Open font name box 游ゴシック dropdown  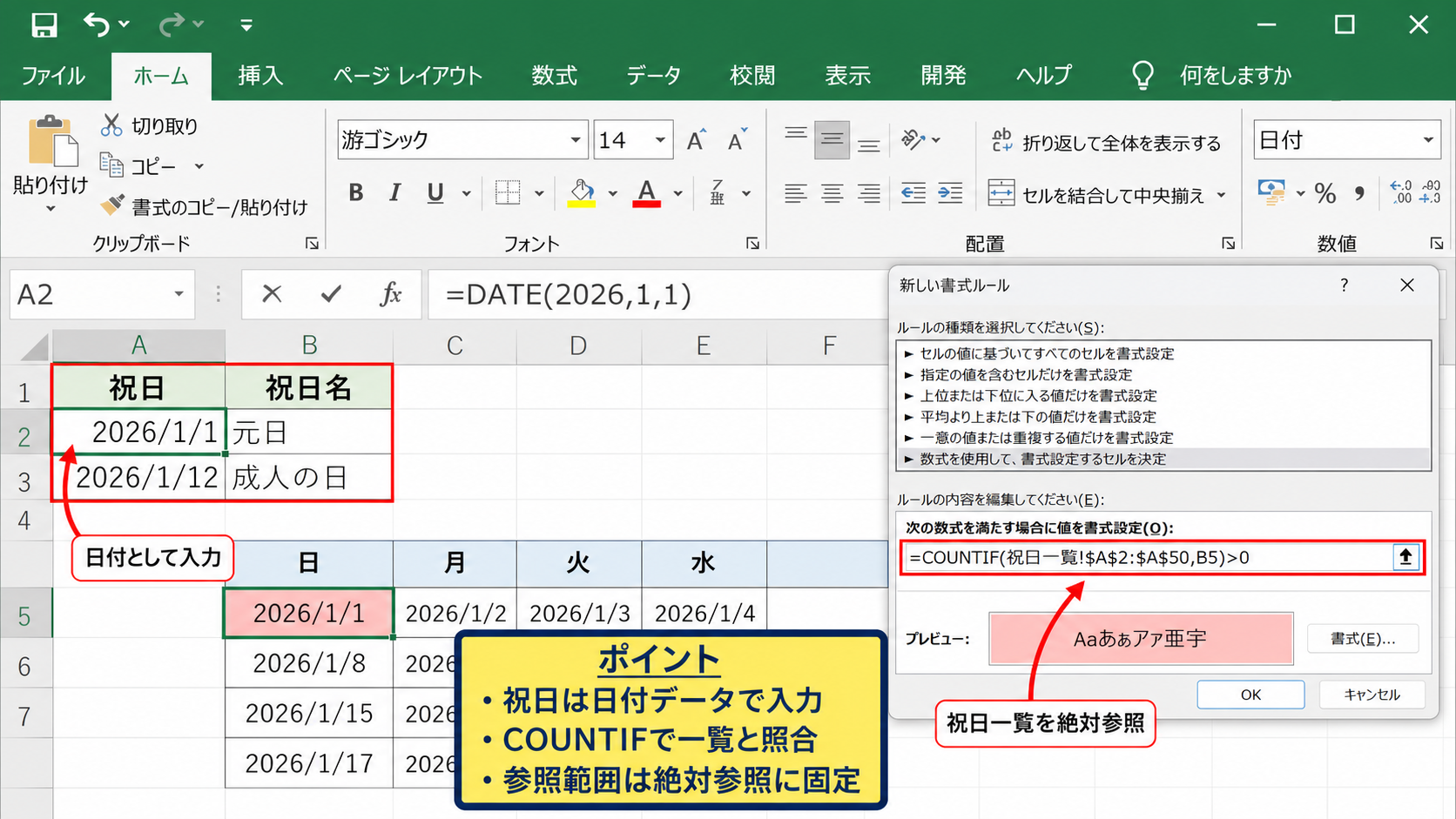click(x=576, y=140)
